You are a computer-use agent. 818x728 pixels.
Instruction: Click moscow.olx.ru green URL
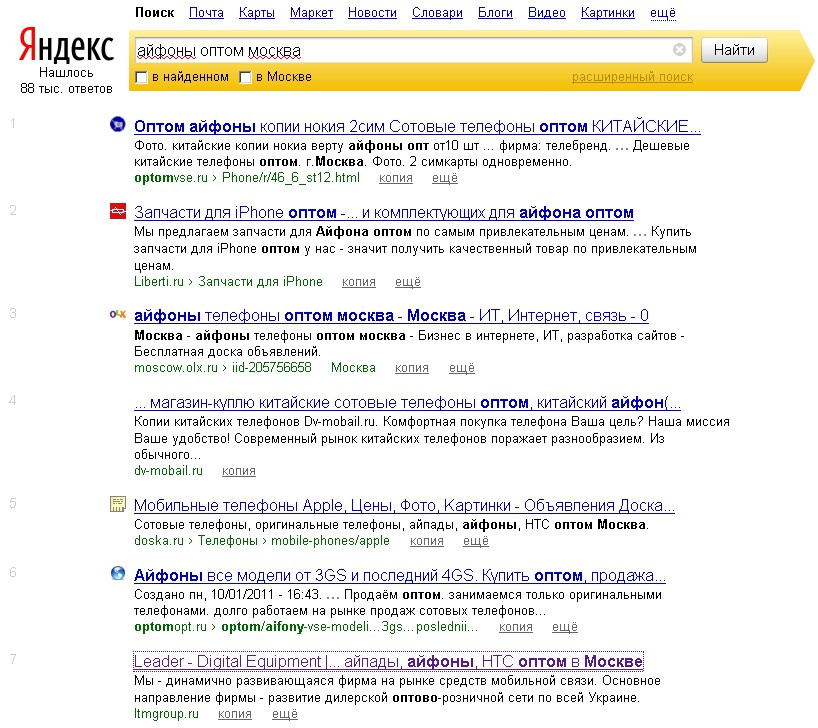pyautogui.click(x=175, y=368)
